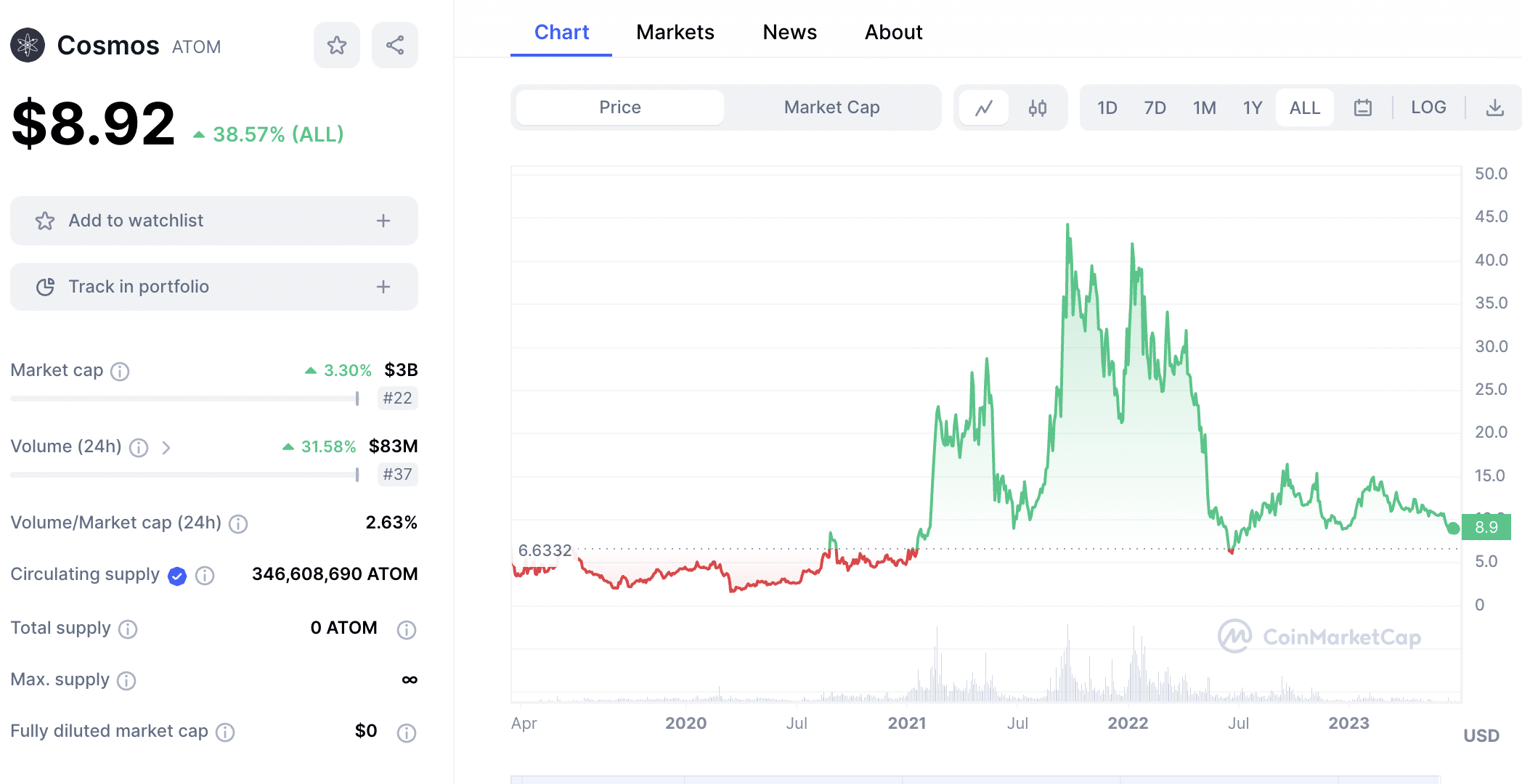
Task: Open calendar date range picker
Action: pos(1363,107)
